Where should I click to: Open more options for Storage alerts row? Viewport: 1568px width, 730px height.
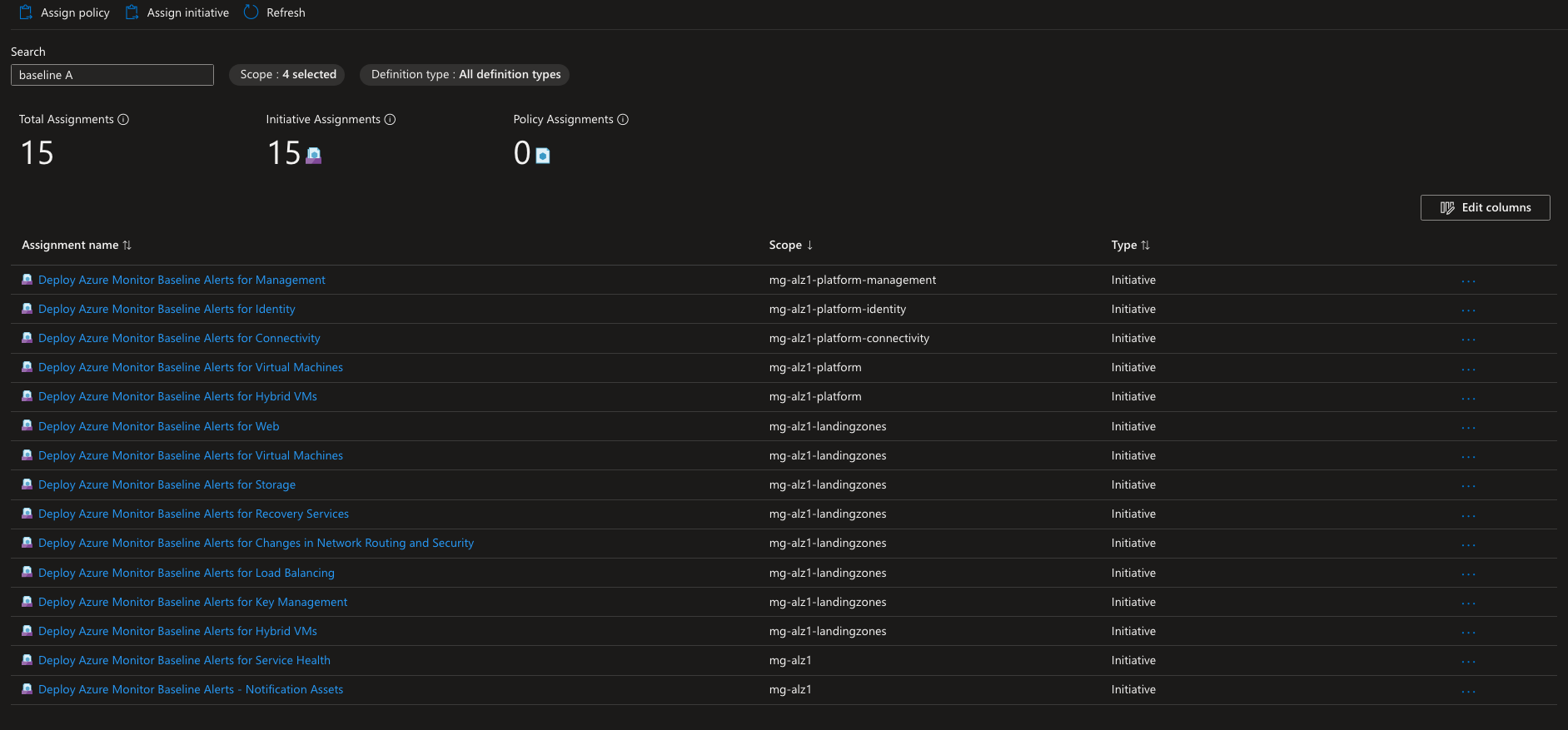pos(1468,486)
